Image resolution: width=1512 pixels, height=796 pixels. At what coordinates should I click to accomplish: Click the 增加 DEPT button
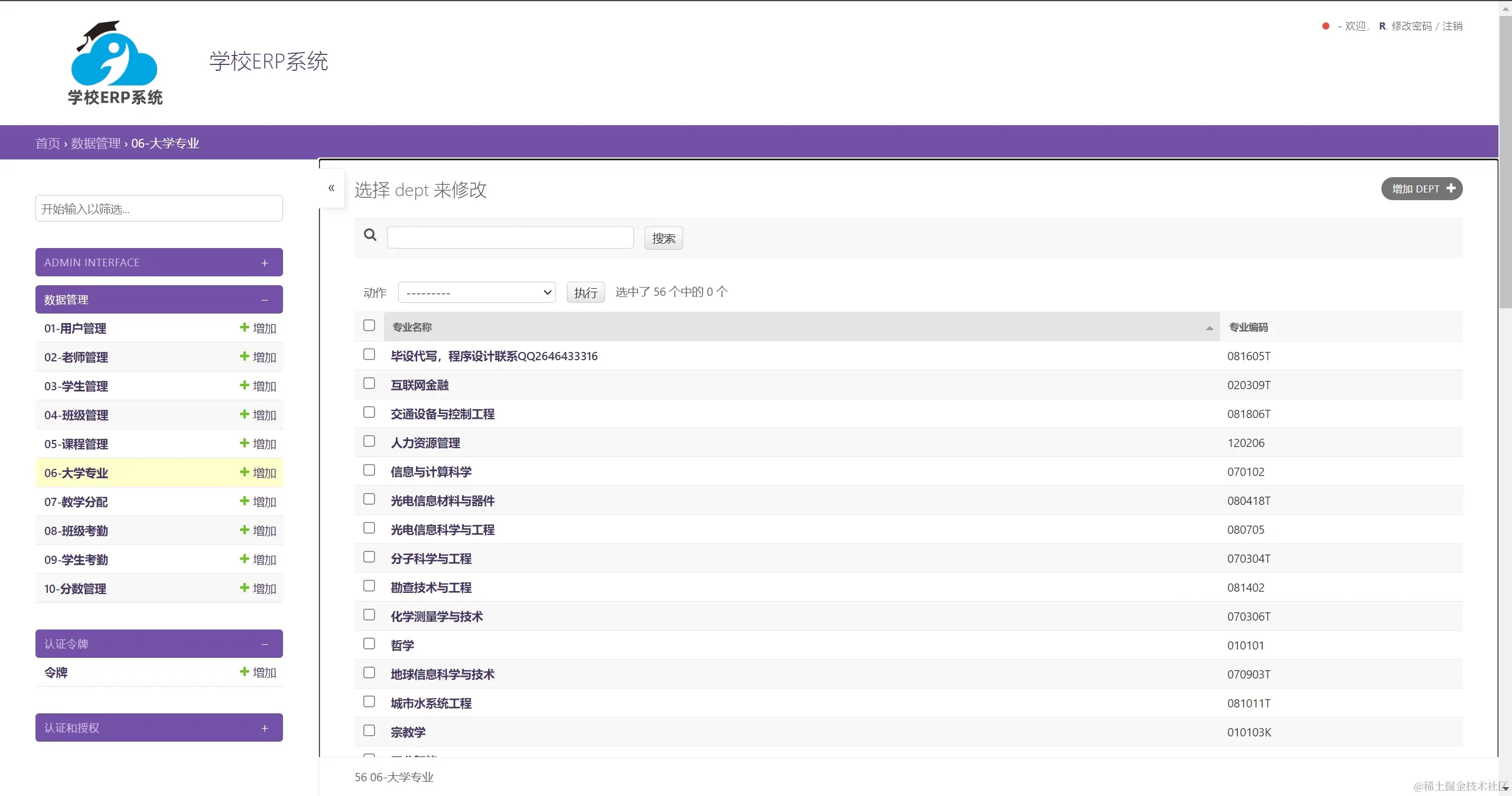click(x=1421, y=189)
